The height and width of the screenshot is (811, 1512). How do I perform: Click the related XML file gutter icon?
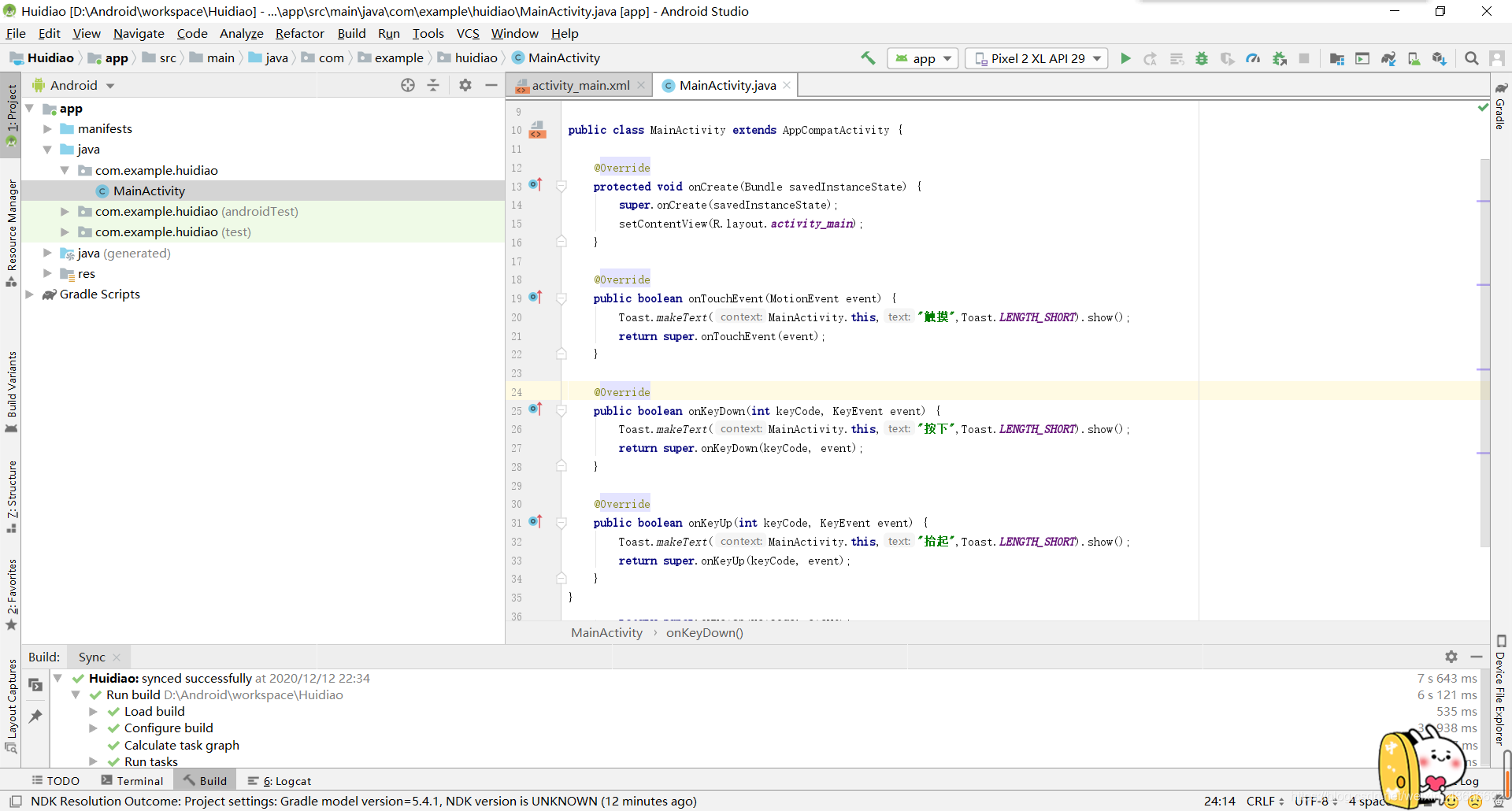tap(537, 130)
